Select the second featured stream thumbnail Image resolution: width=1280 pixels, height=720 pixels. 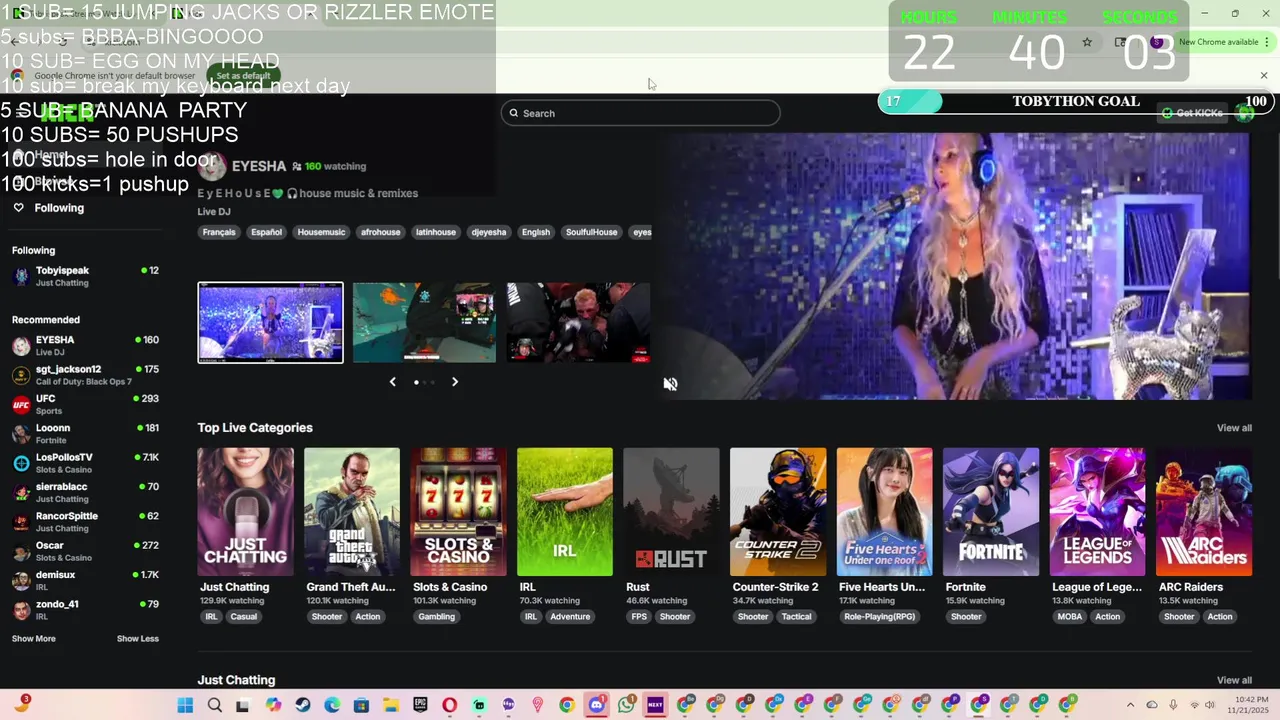pyautogui.click(x=424, y=323)
